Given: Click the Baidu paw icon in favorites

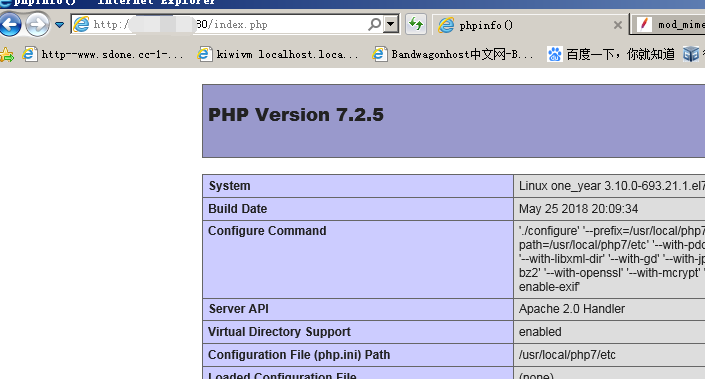Looking at the screenshot, I should [x=555, y=54].
